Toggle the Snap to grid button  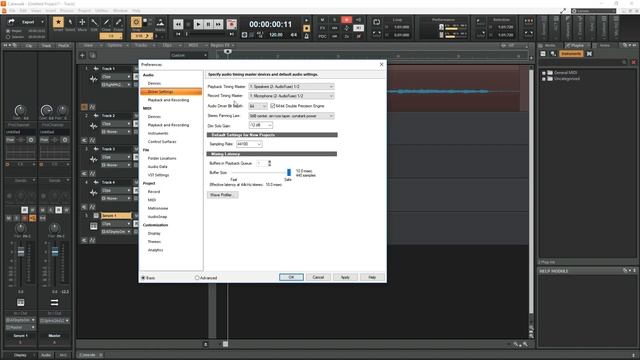[x=136, y=22]
